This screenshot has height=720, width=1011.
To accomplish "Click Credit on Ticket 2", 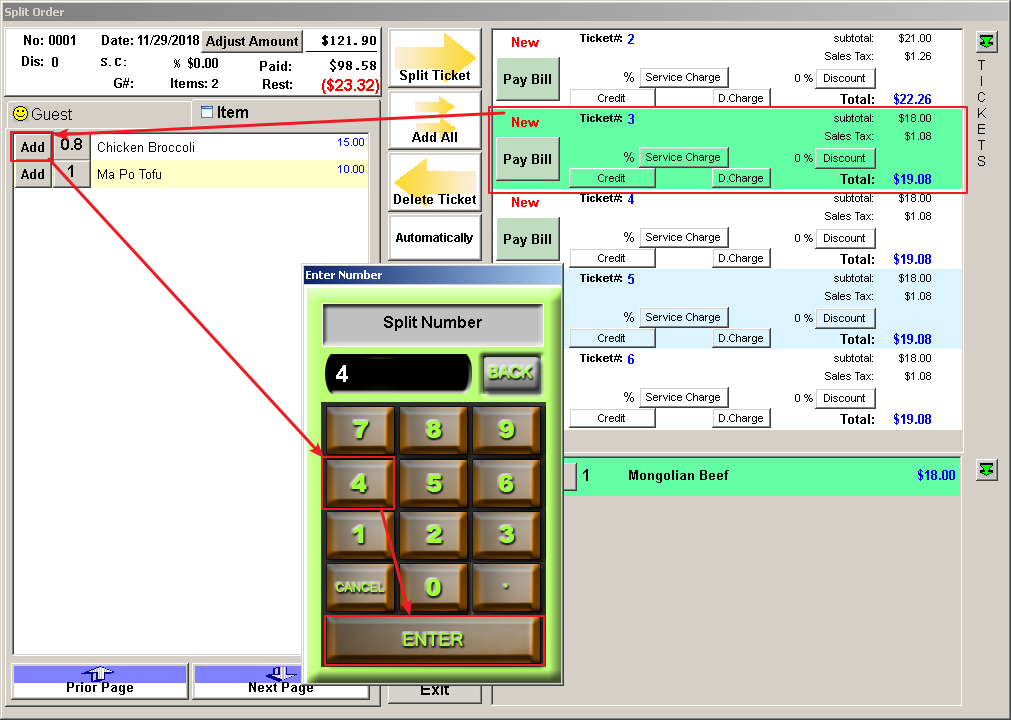I will click(x=612, y=98).
